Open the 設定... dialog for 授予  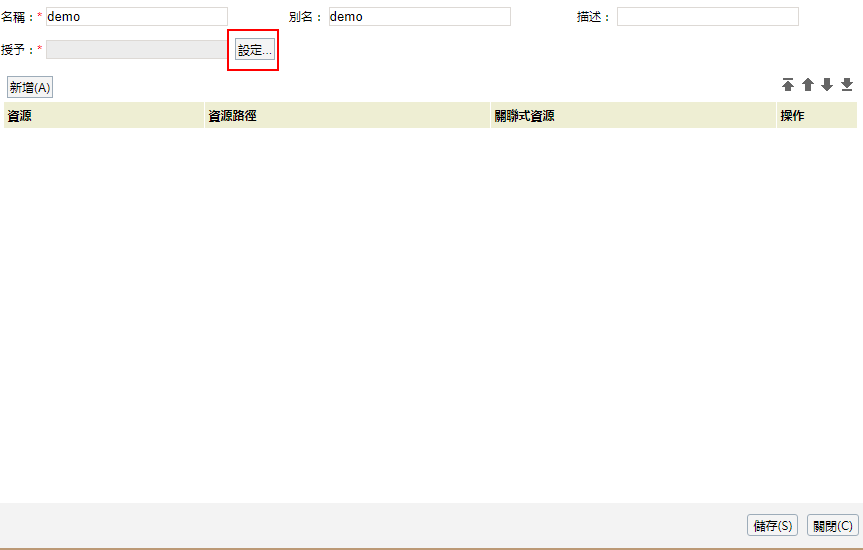(x=255, y=50)
